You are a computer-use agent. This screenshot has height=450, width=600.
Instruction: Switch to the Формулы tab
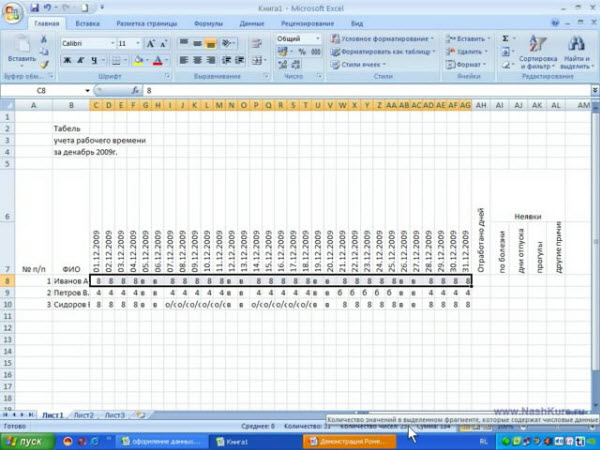pos(208,23)
